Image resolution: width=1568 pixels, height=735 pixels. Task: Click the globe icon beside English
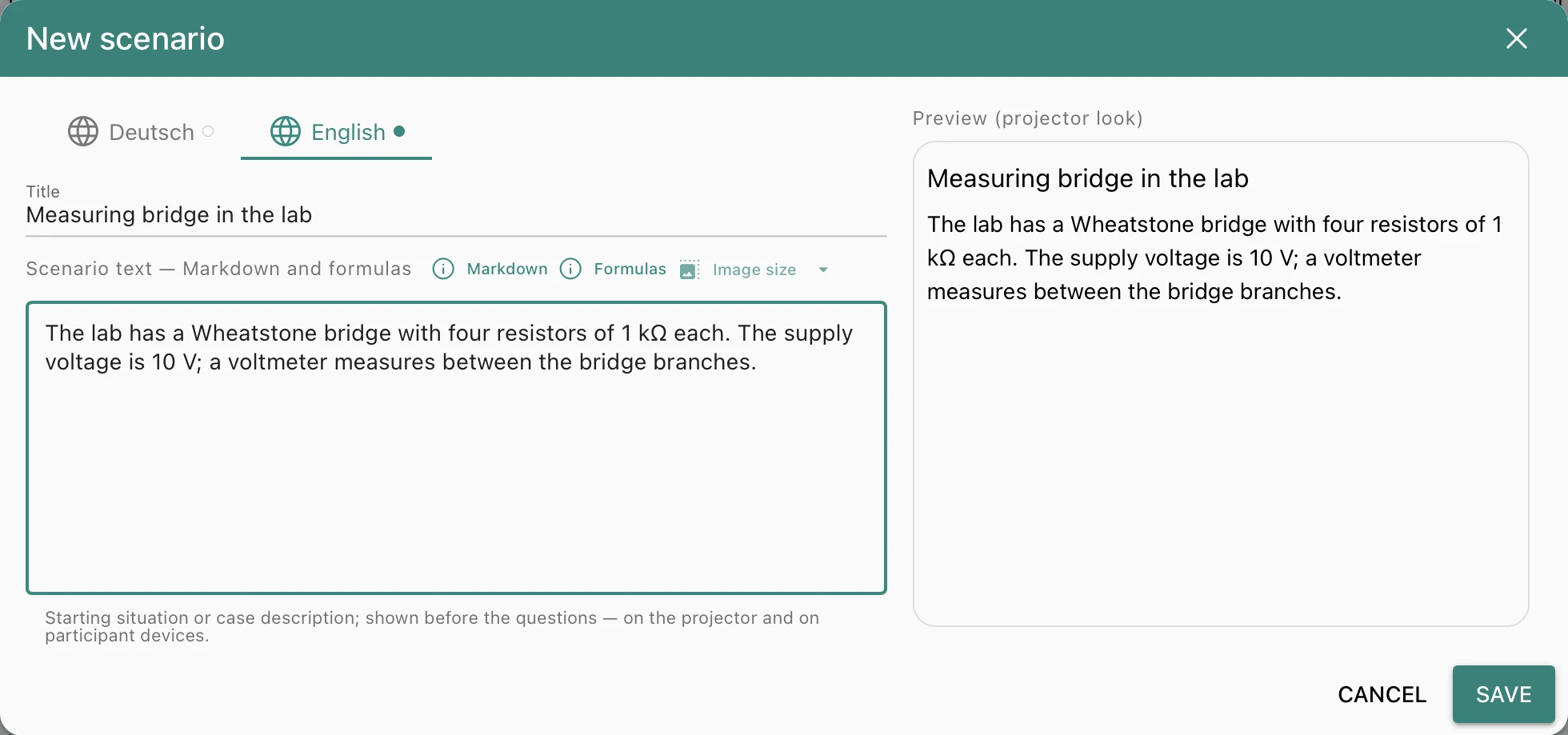coord(286,132)
